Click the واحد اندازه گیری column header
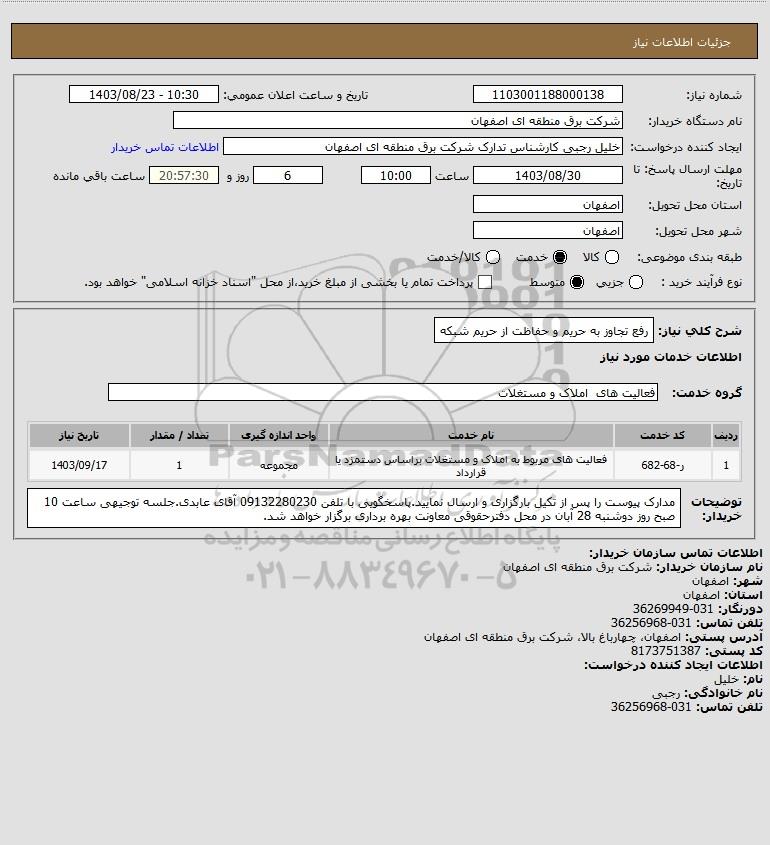 [x=279, y=435]
